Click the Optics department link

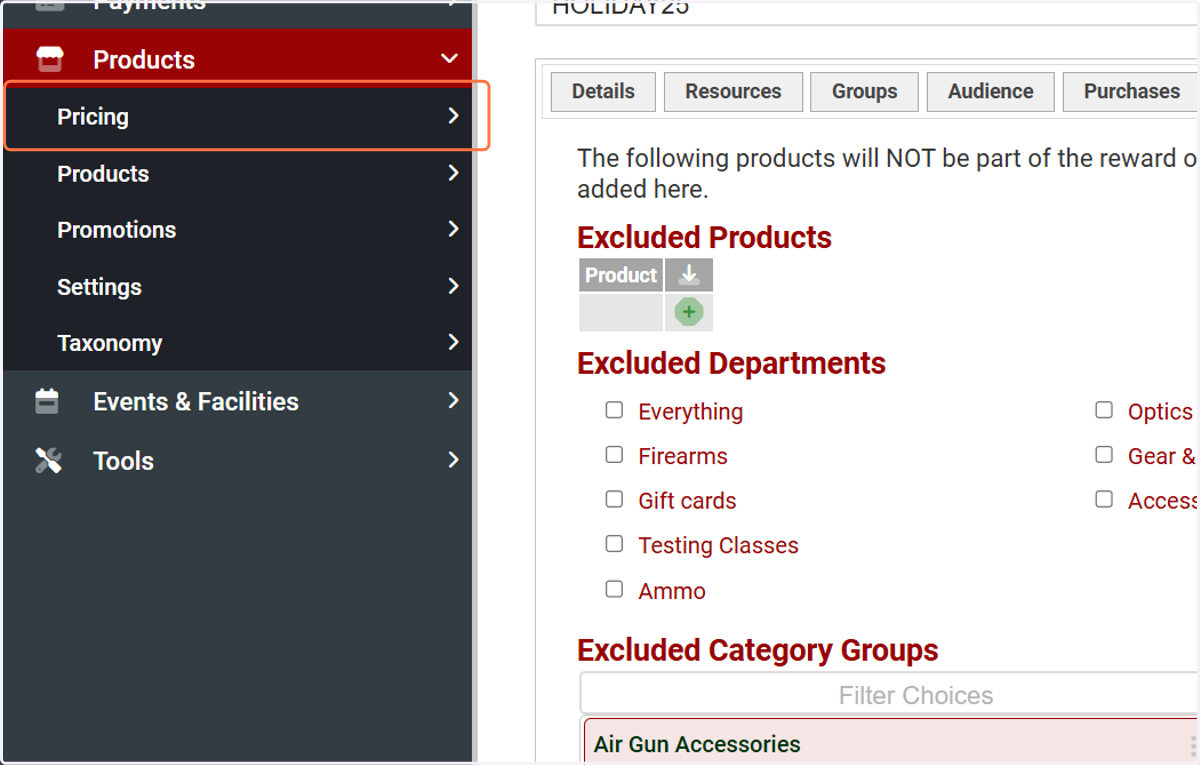(1160, 412)
